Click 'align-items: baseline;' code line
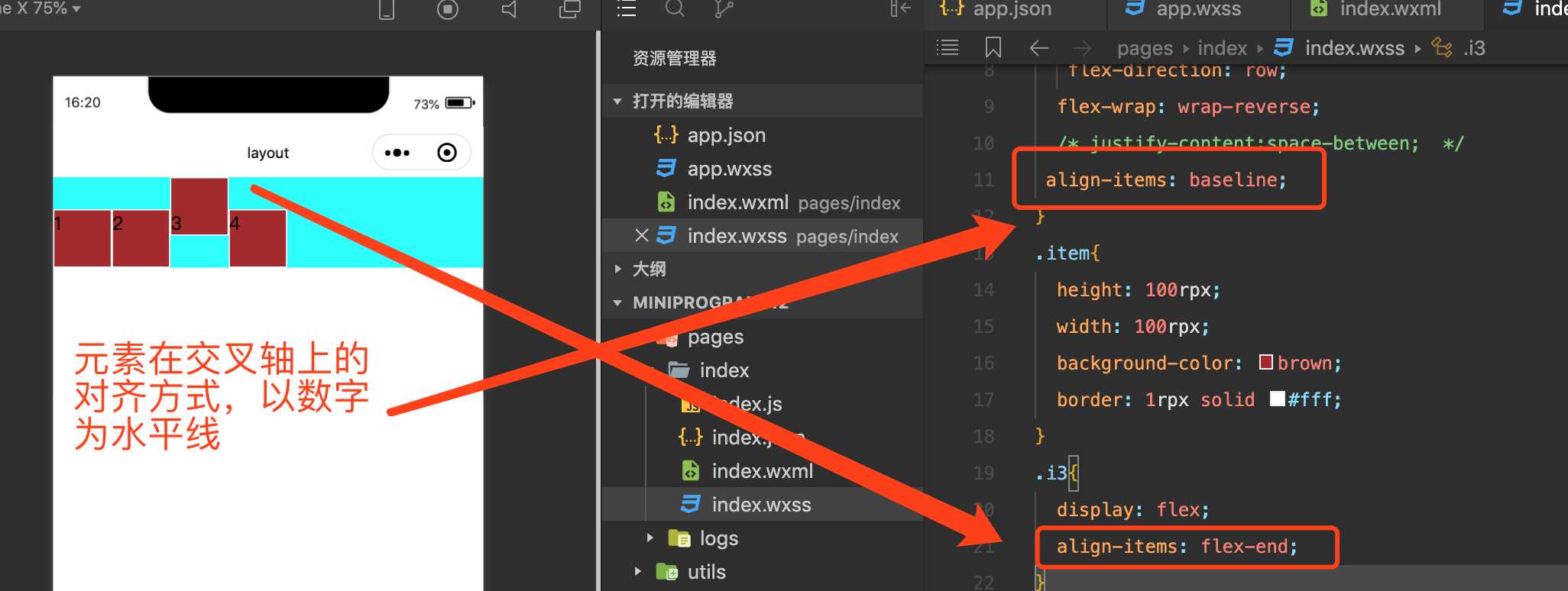 [x=1166, y=180]
